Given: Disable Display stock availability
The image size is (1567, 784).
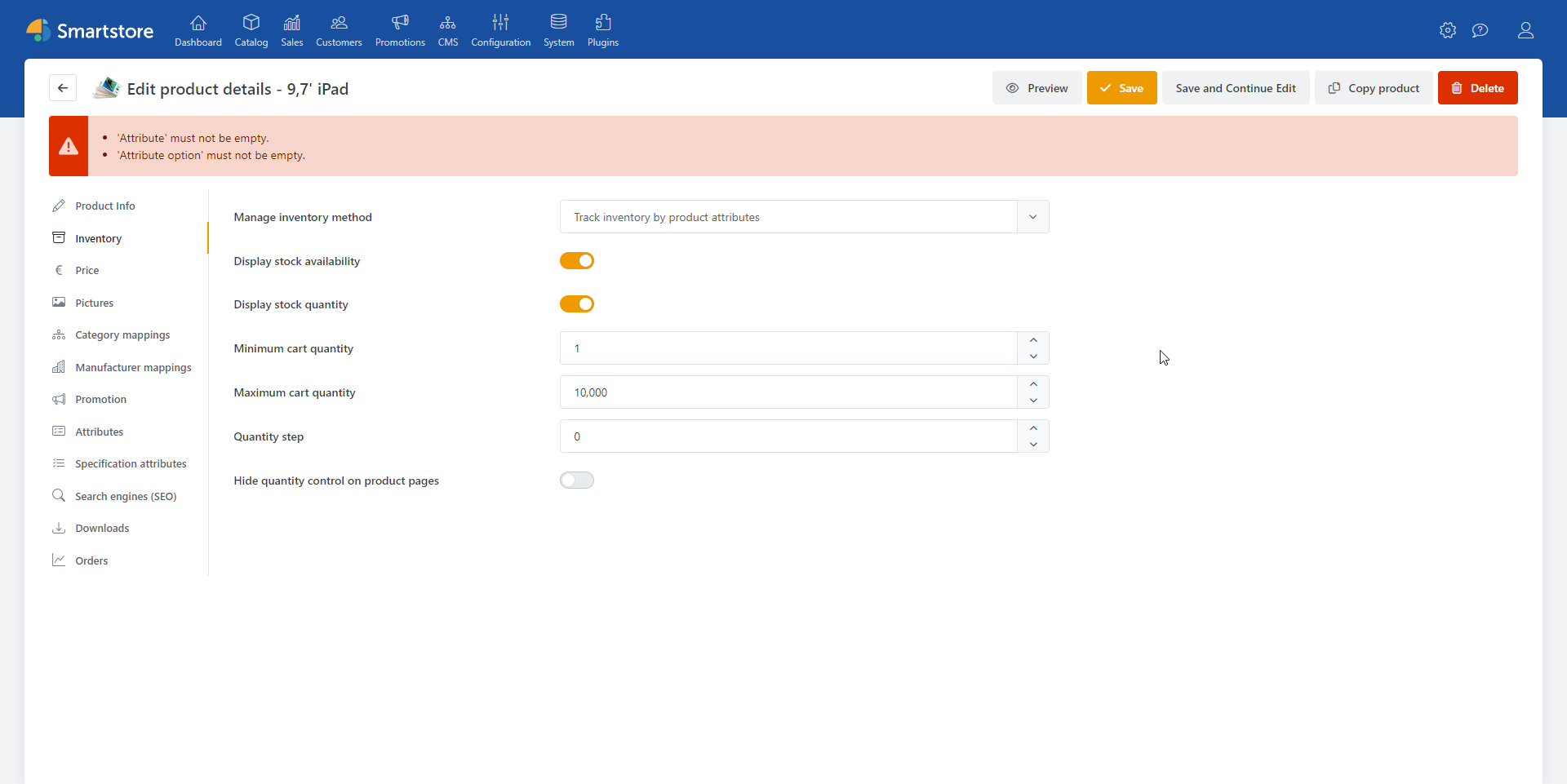Looking at the screenshot, I should pos(577,261).
